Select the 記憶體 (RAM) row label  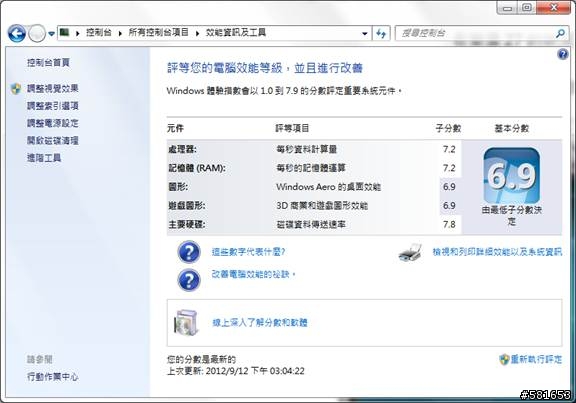(x=197, y=168)
